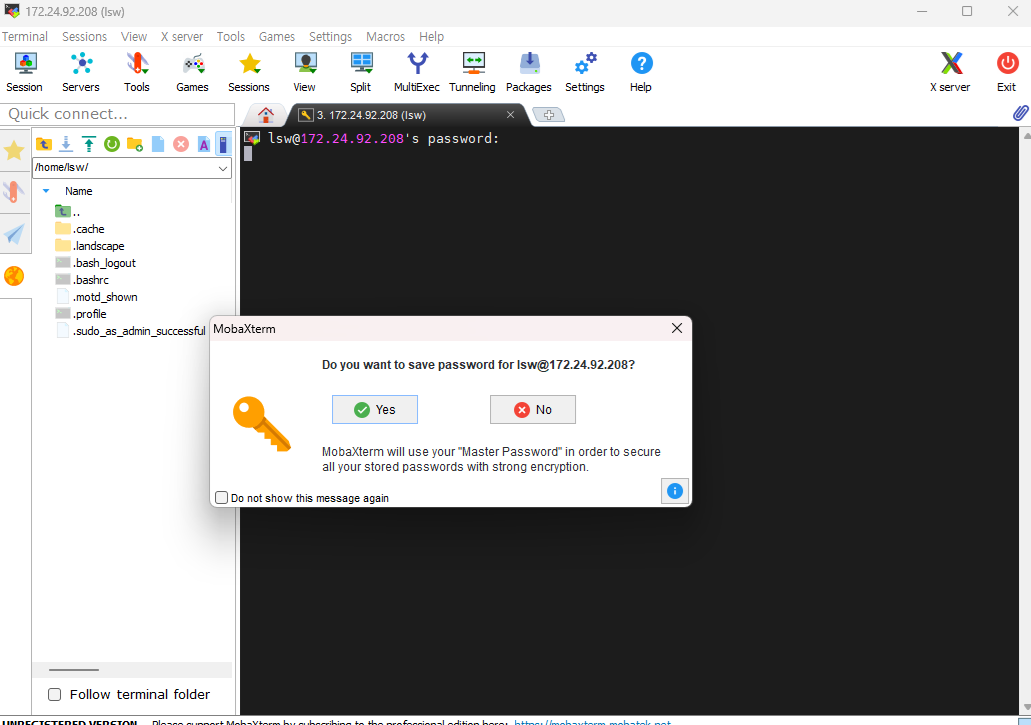Open the Help menu
Viewport: 1031px width, 725px height.
pos(431,37)
